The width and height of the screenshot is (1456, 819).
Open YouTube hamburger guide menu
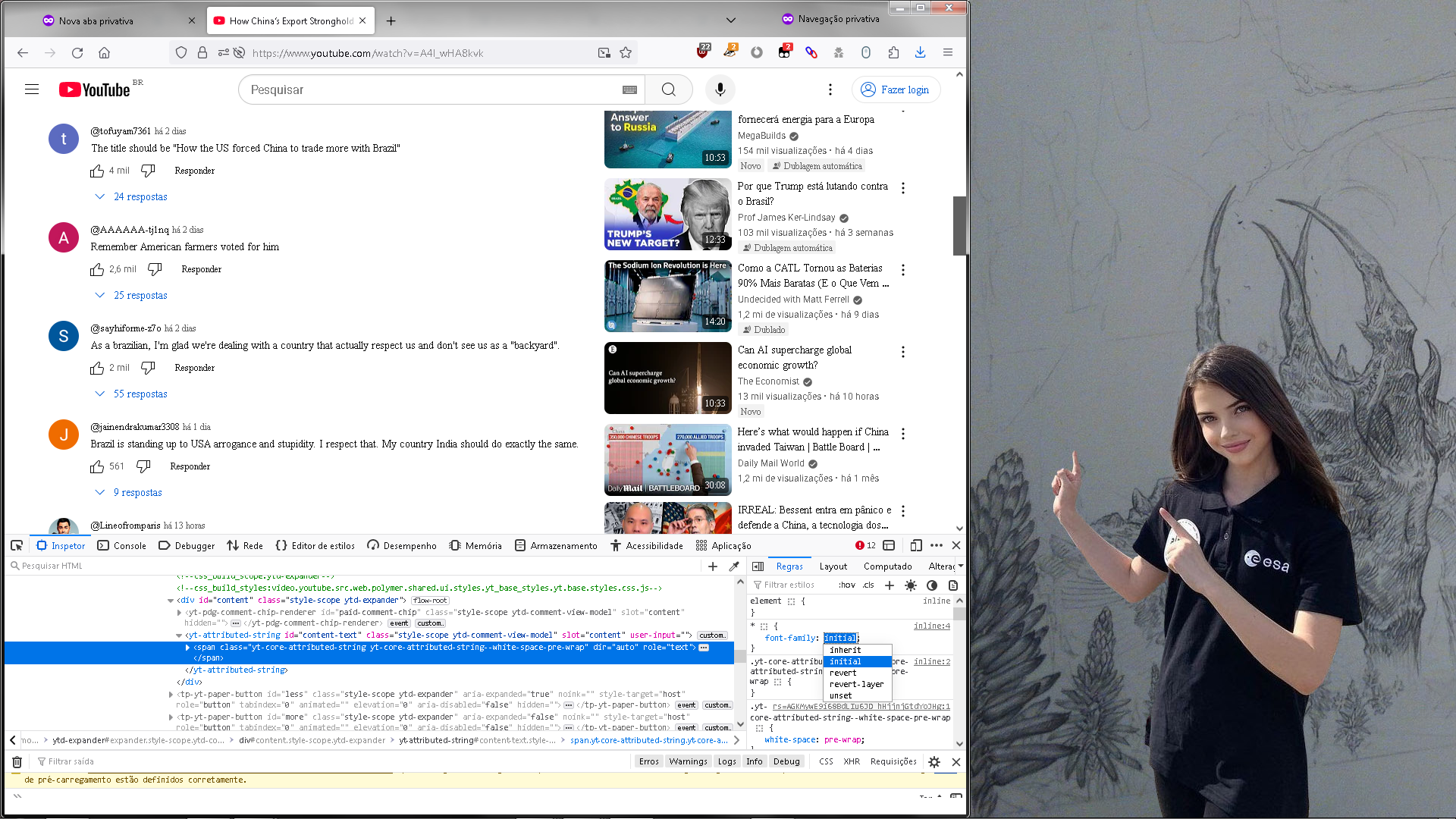[x=32, y=89]
